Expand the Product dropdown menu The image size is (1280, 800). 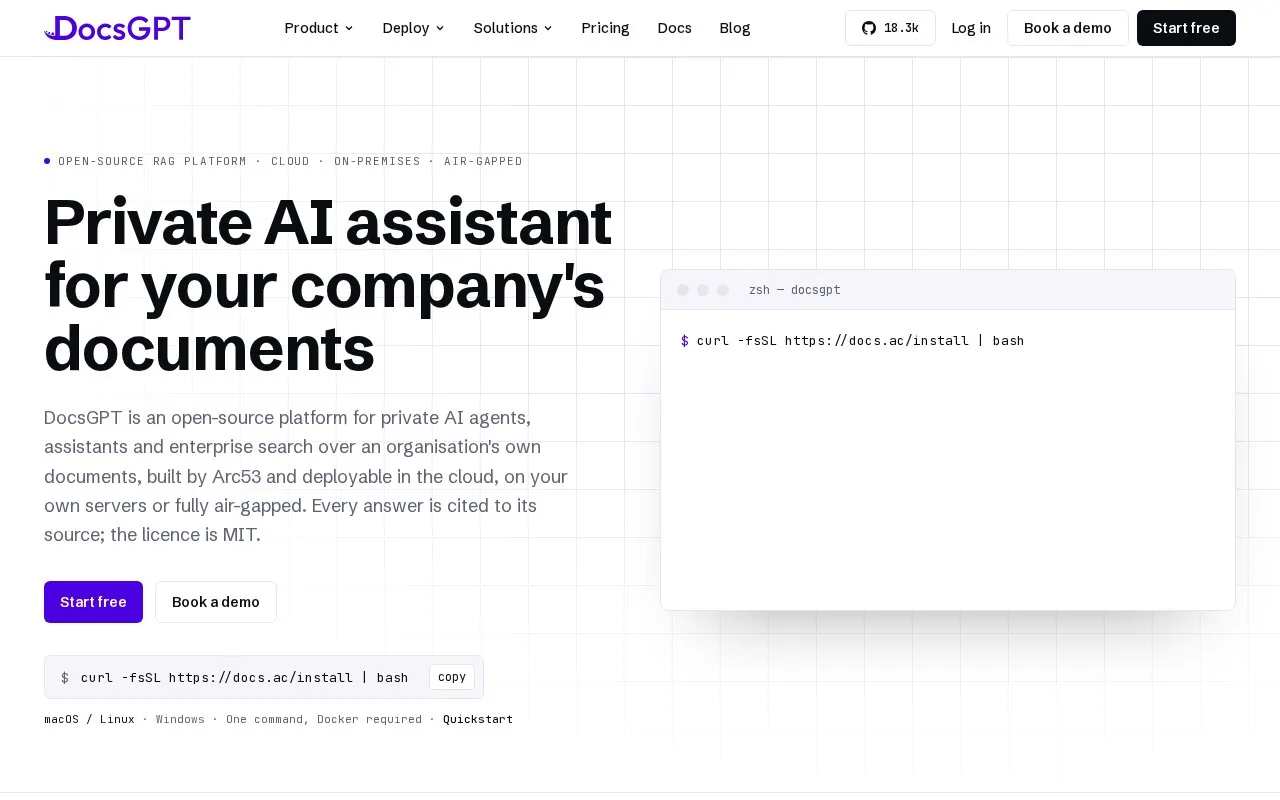point(319,28)
